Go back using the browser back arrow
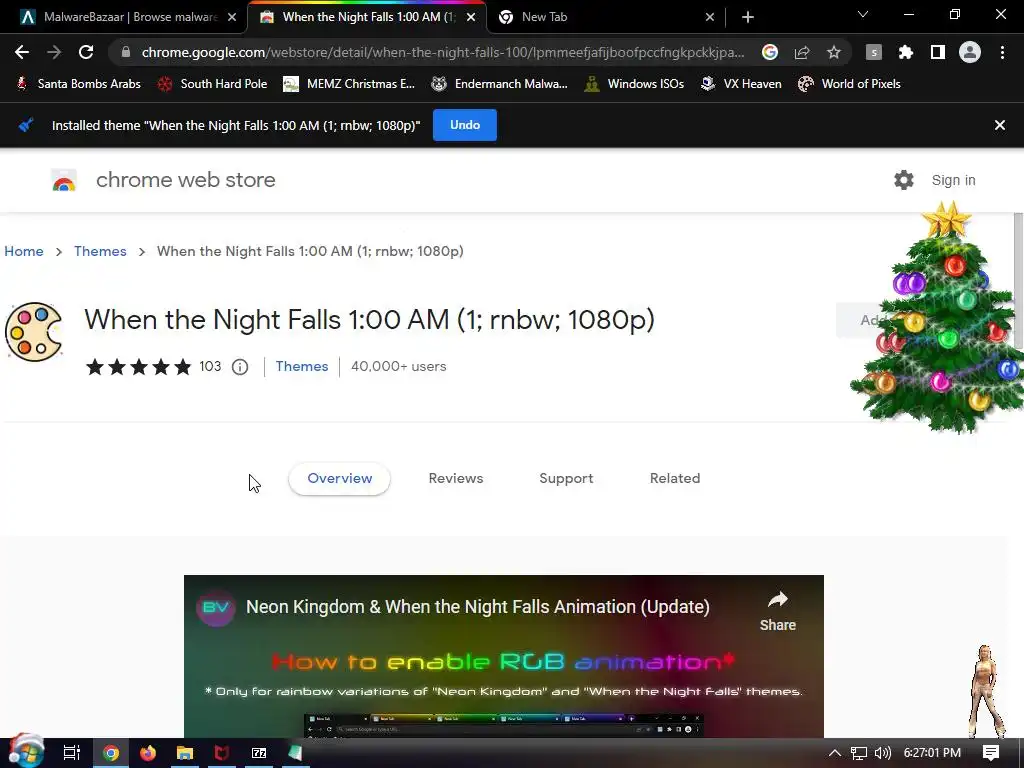Screen dimensions: 1024x768 point(22,52)
